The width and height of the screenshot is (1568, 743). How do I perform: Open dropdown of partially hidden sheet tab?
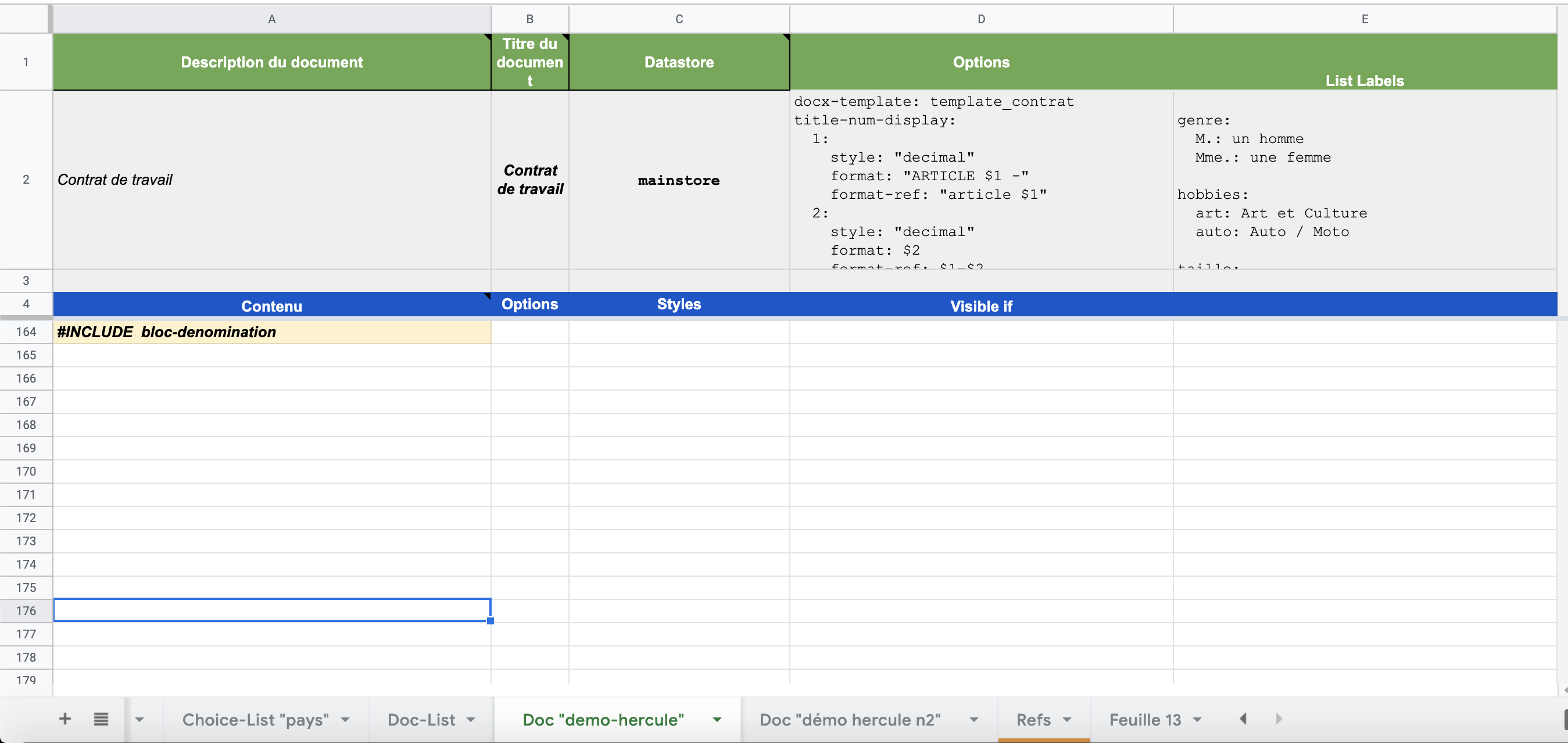click(x=139, y=720)
